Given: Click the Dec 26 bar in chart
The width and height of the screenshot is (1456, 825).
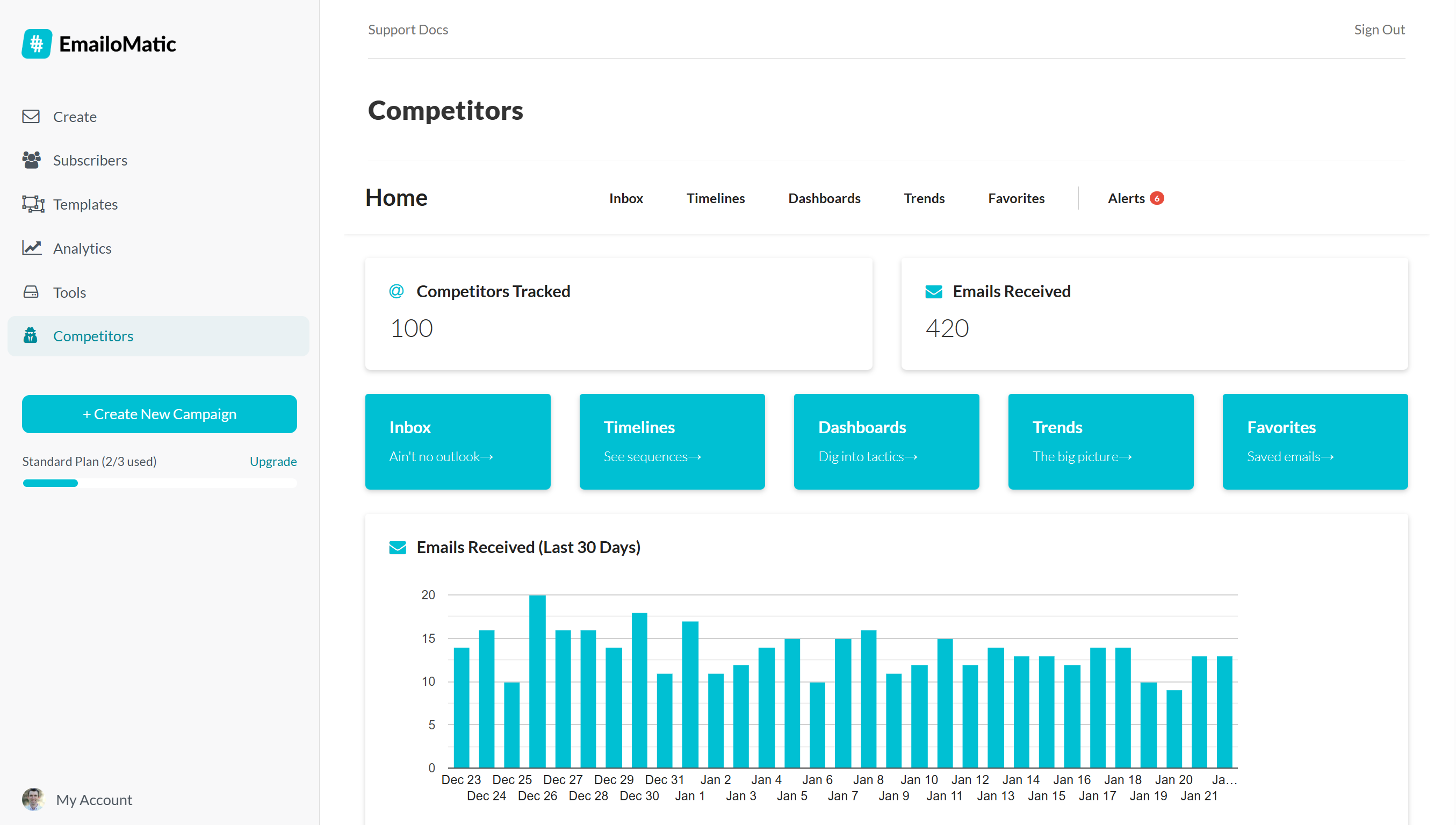Looking at the screenshot, I should point(537,681).
